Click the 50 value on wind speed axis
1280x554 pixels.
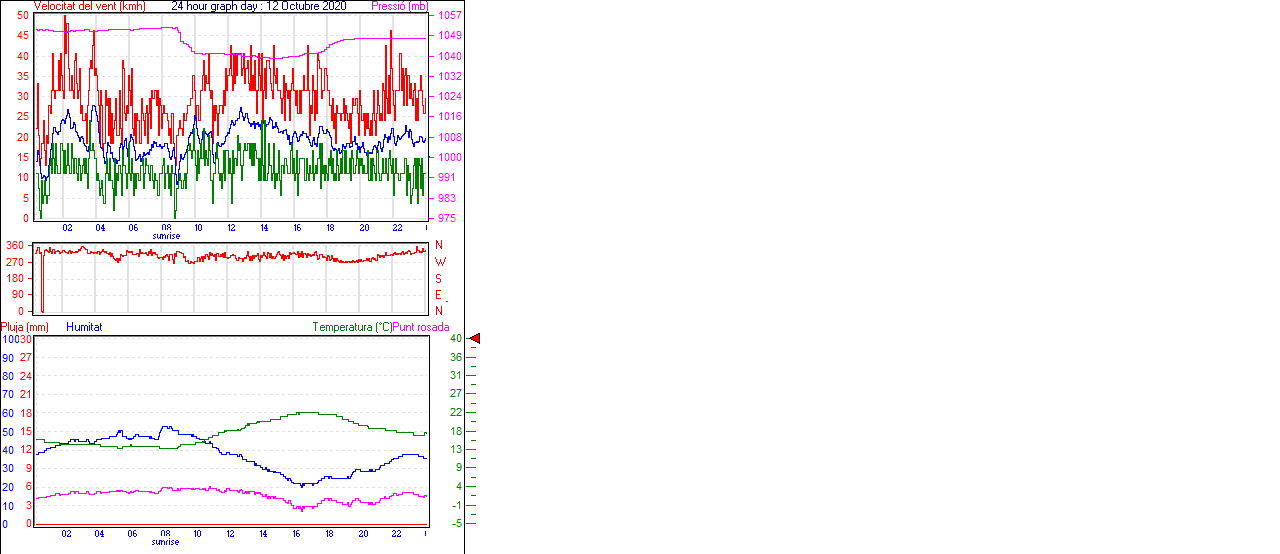point(22,16)
